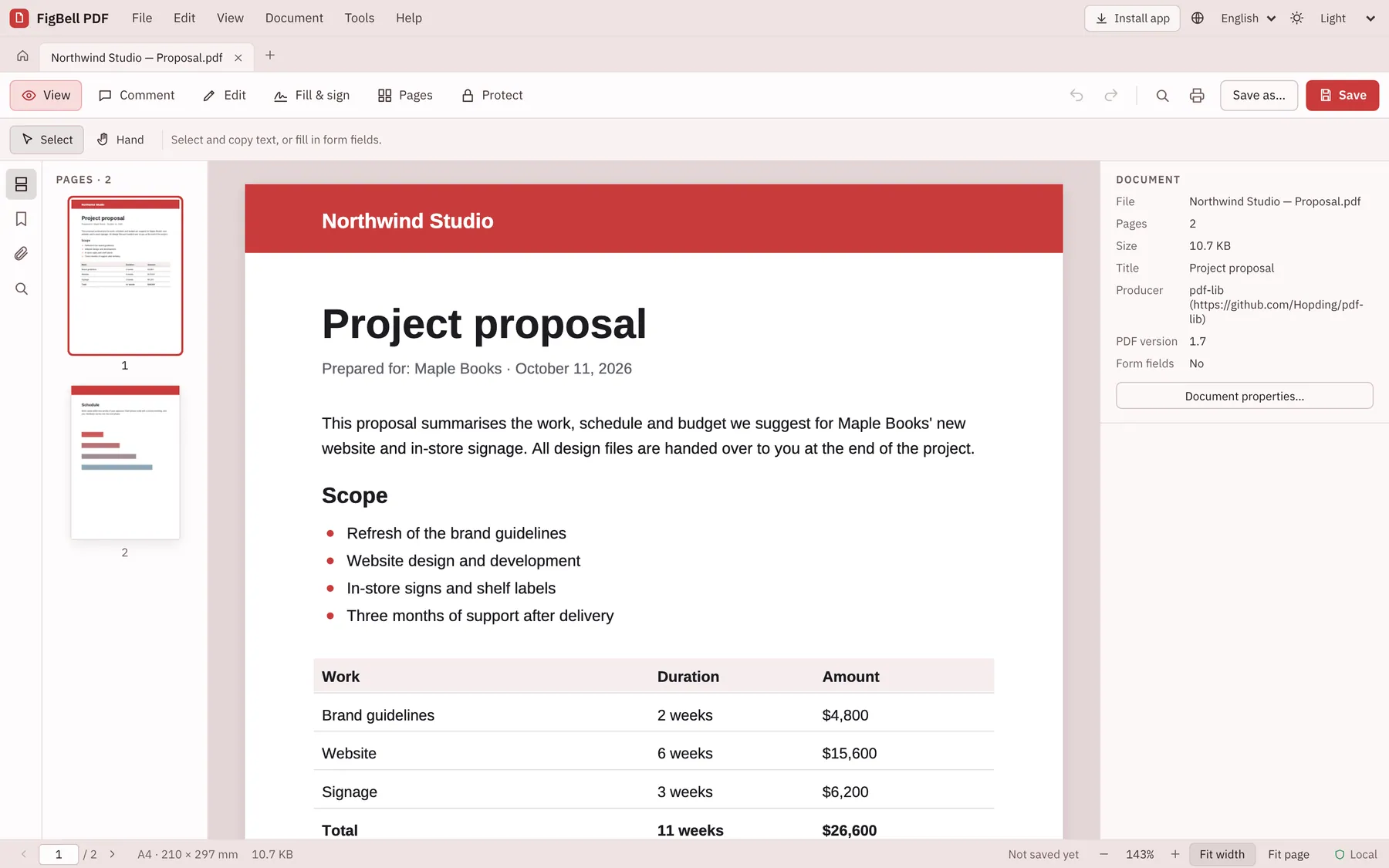This screenshot has width=1389, height=868.
Task: Open the attachments paperclip panel
Action: click(22, 254)
